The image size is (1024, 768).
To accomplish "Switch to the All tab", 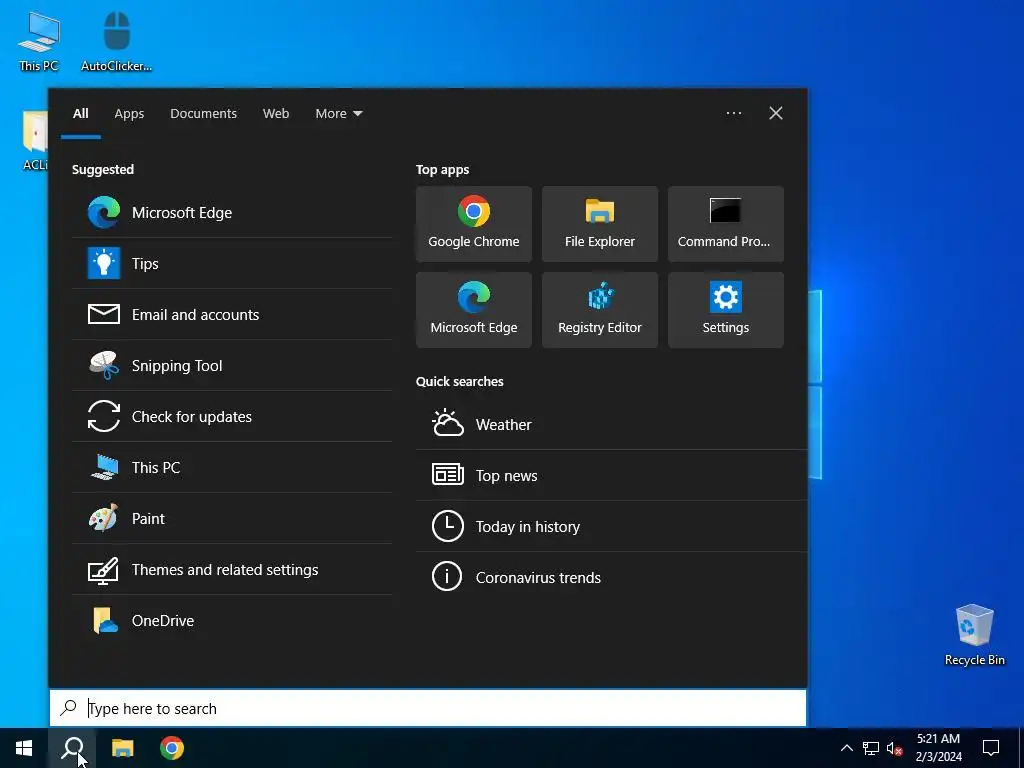I will tap(80, 114).
